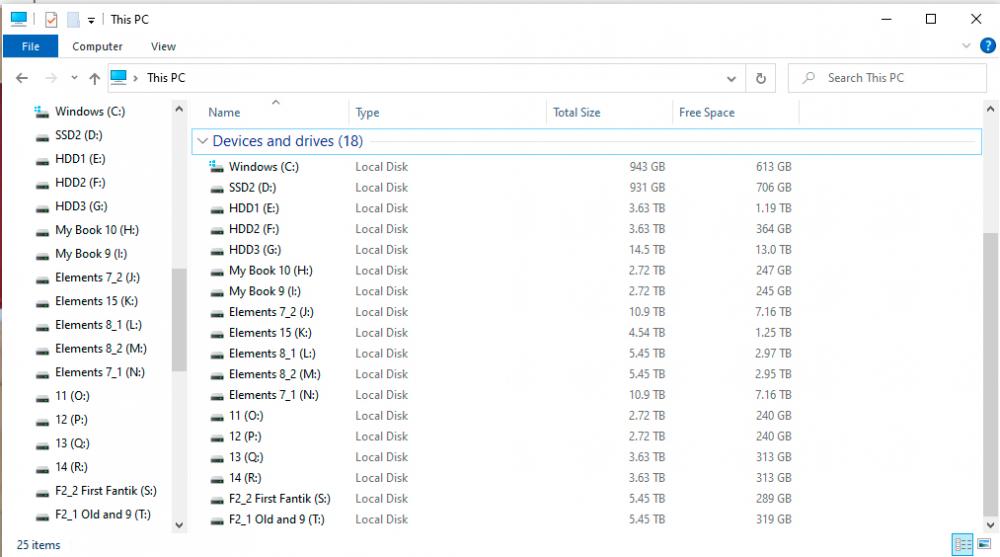Click the This PC icon in title bar

pos(18,19)
